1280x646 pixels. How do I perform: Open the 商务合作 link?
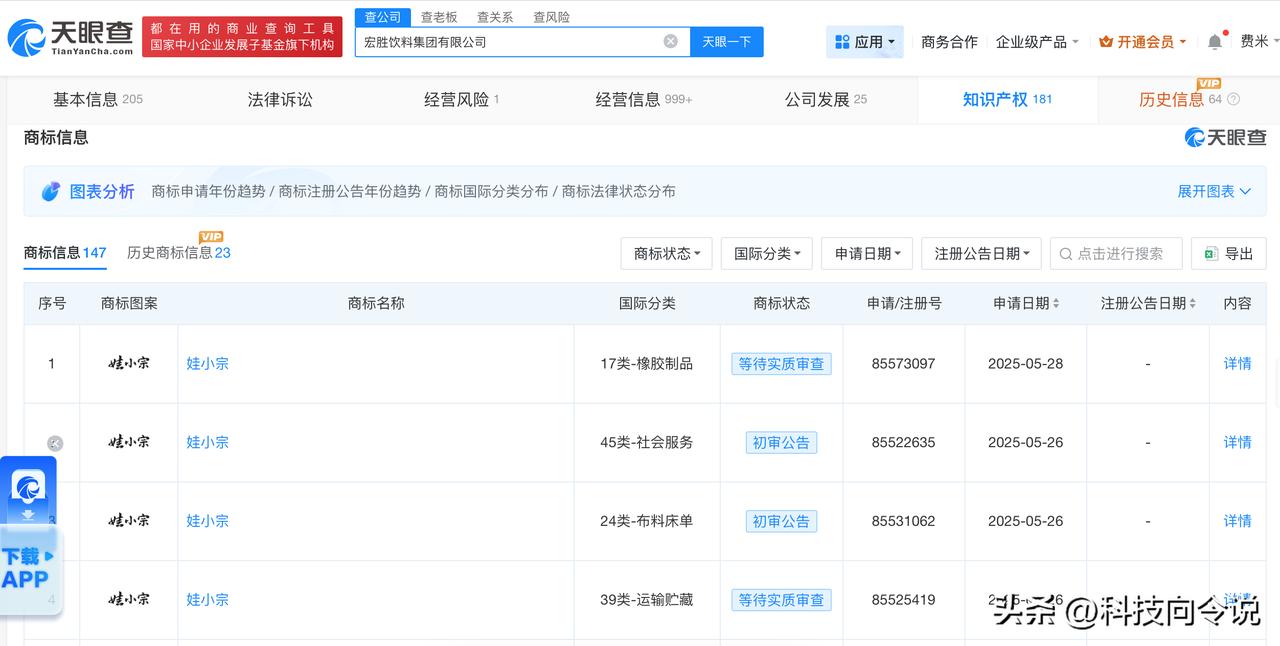pos(949,42)
